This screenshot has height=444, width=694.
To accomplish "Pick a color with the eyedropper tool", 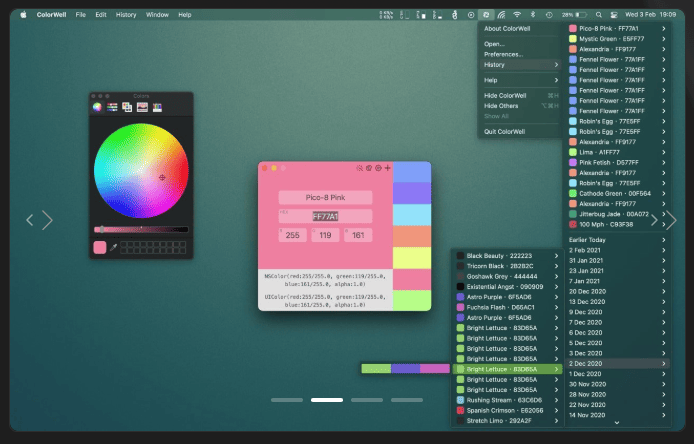I will coord(113,247).
